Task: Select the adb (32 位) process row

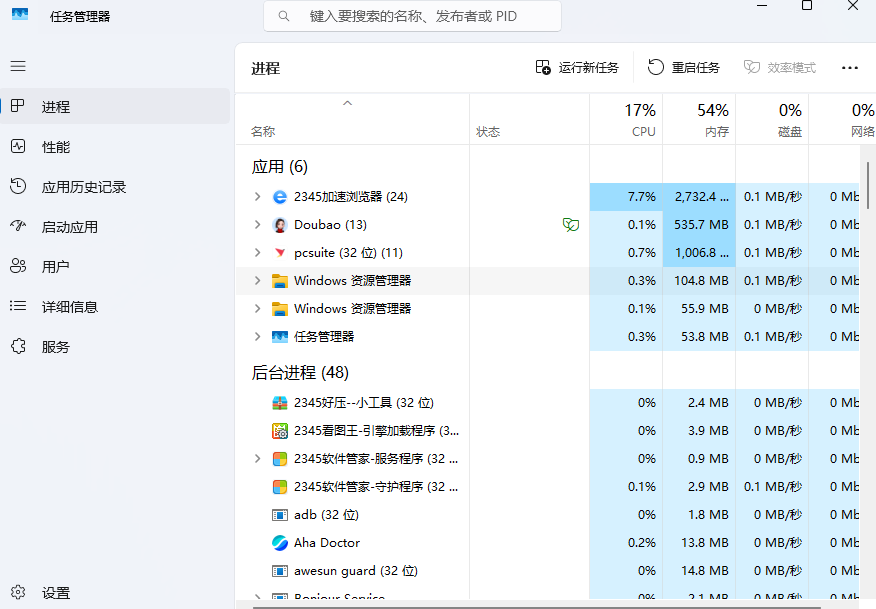Action: pyautogui.click(x=548, y=515)
